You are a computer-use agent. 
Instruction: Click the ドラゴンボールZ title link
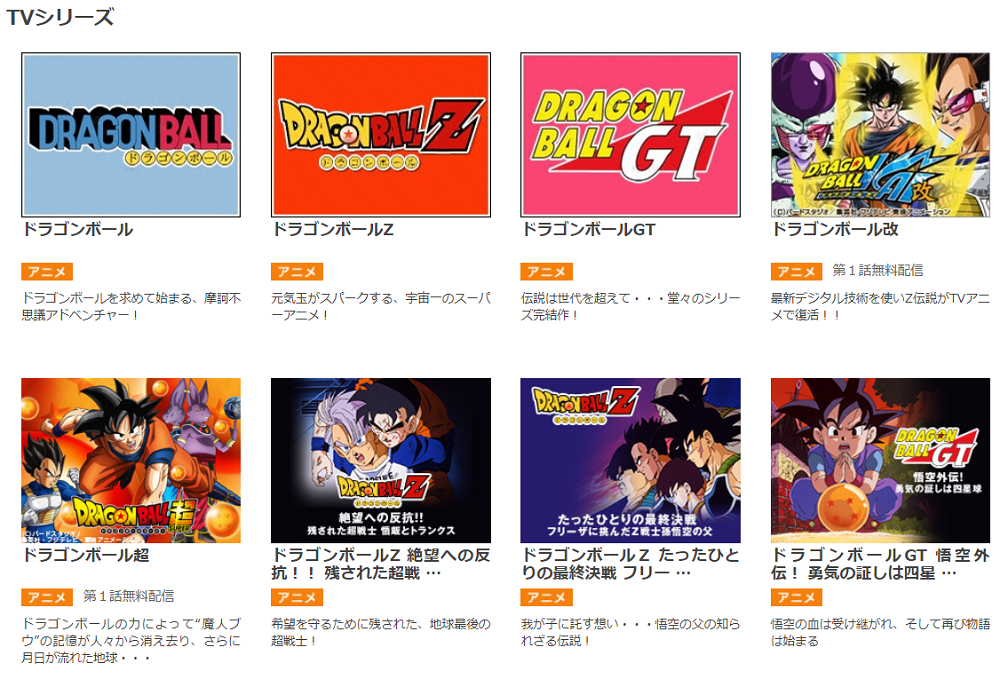point(333,230)
